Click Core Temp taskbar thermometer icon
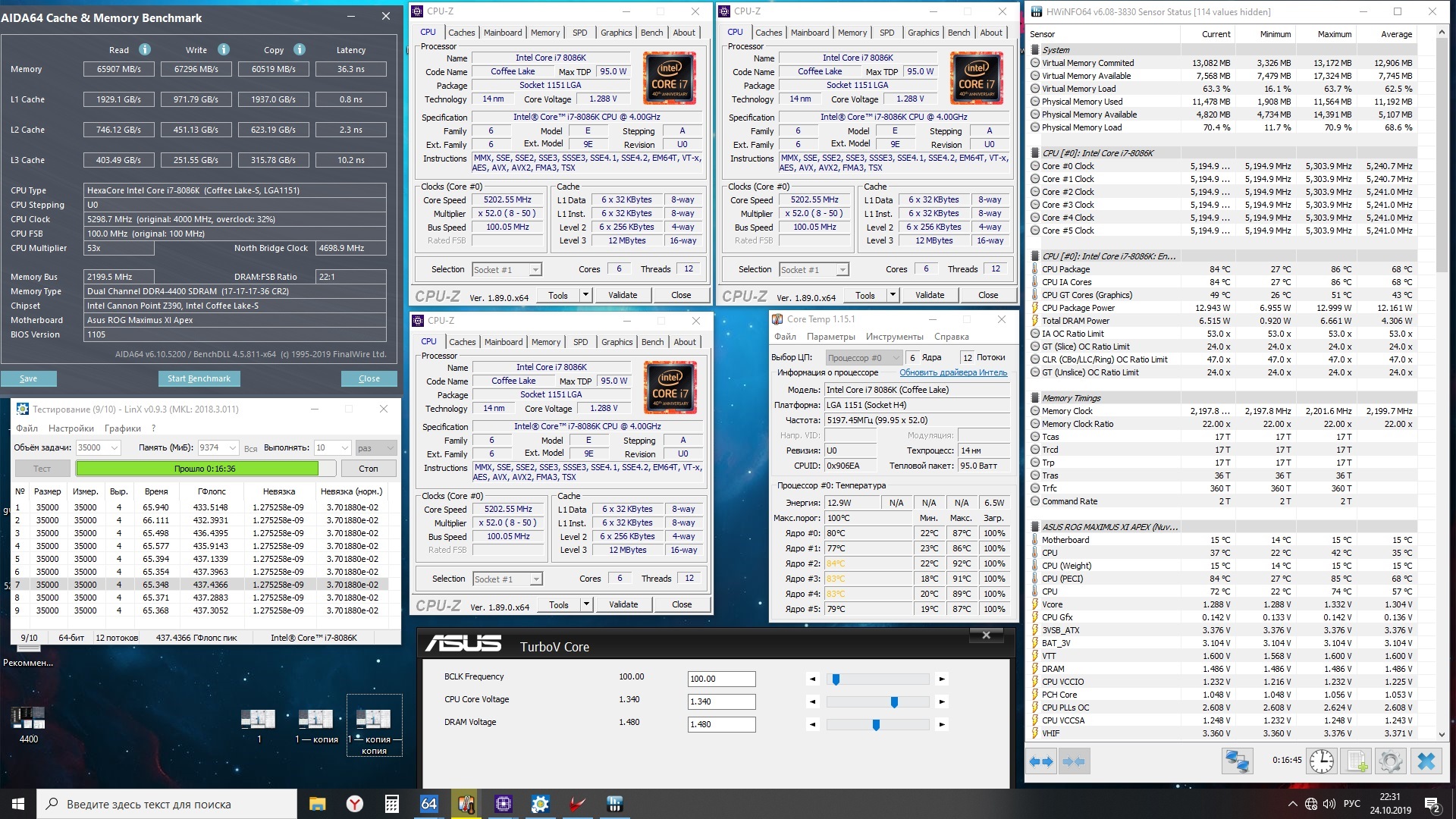This screenshot has width=1456, height=819. coord(466,804)
